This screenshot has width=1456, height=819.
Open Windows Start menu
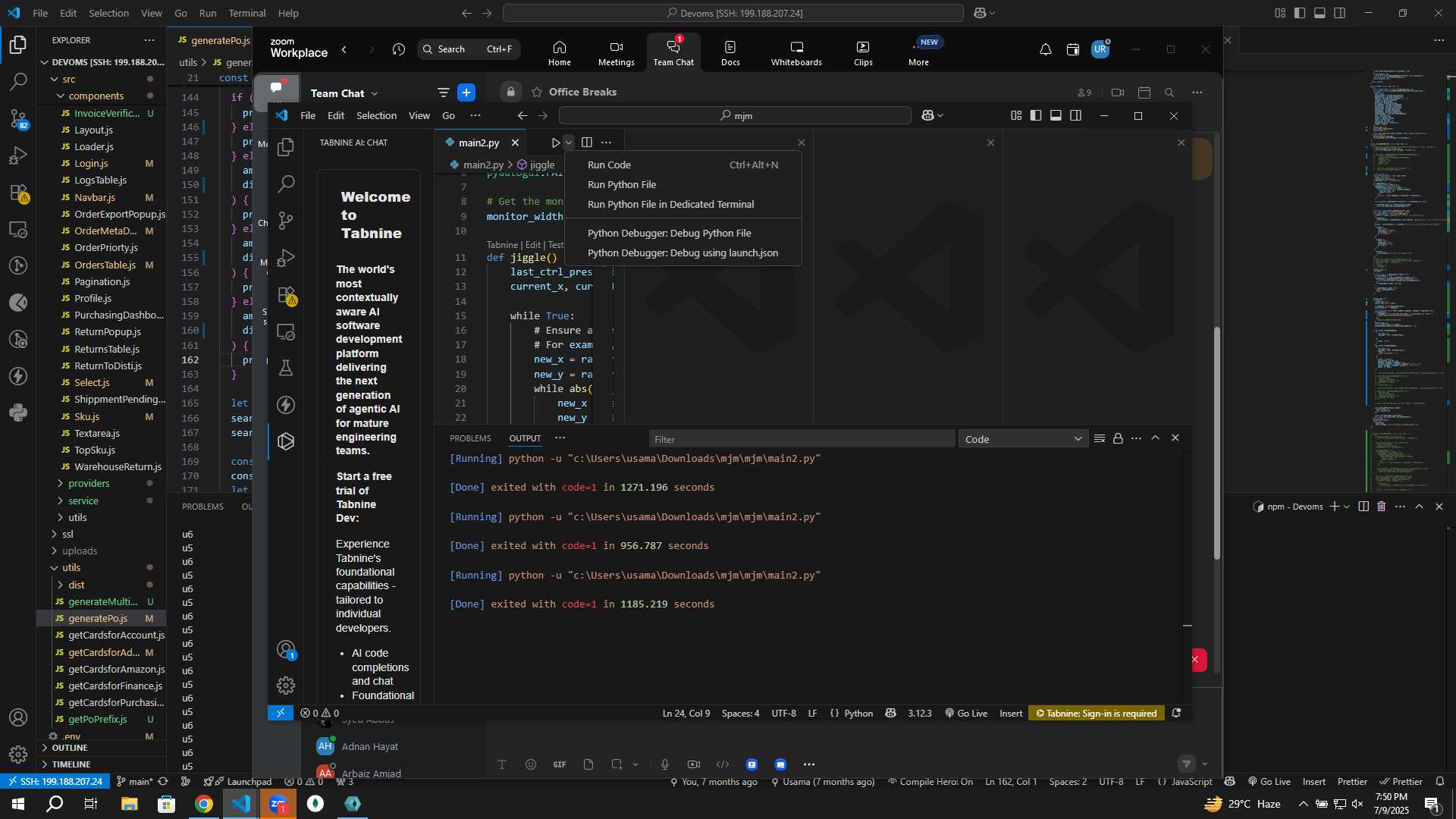(x=18, y=804)
